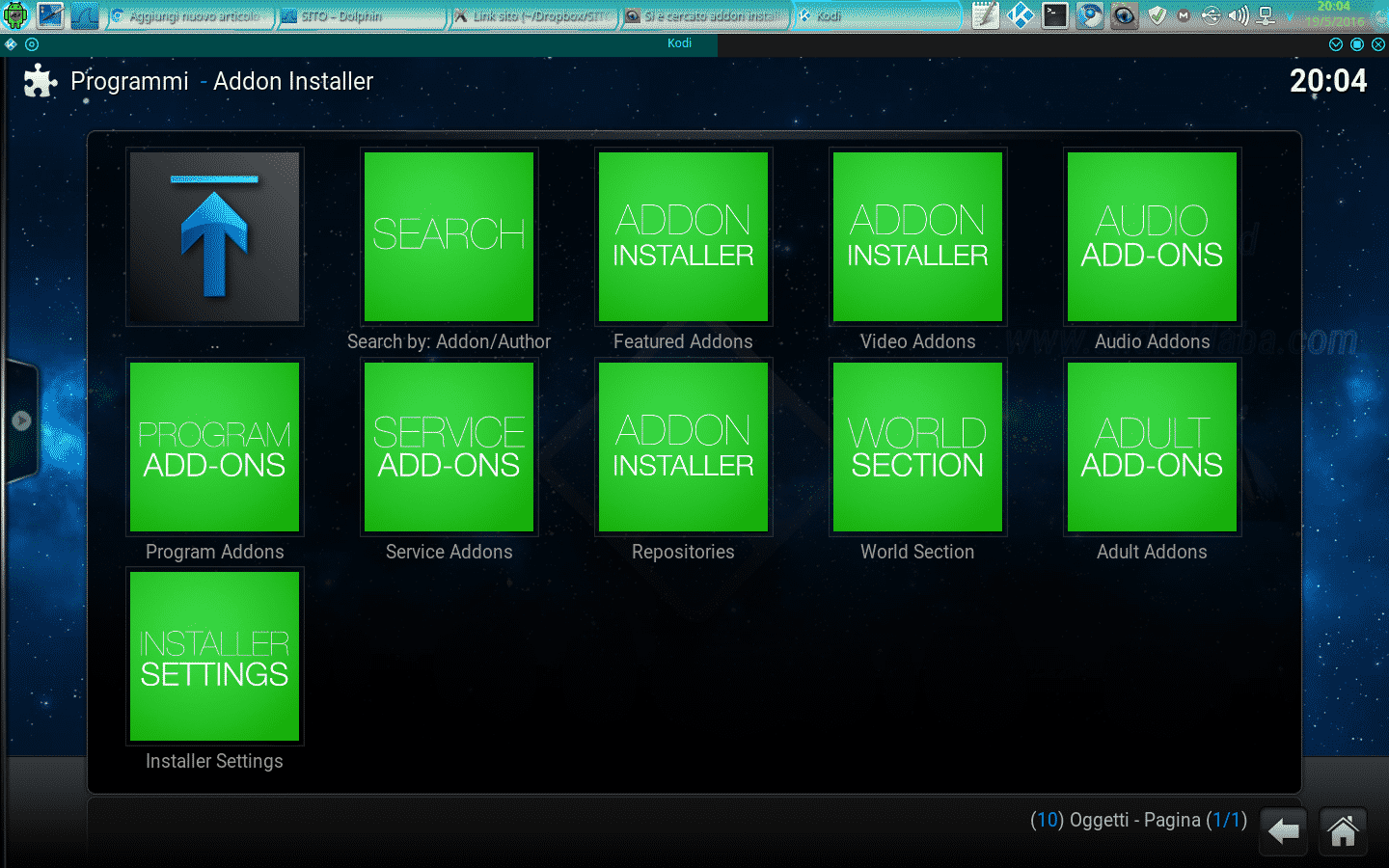Click the 'Video Addons' label
This screenshot has height=868, width=1389.
917,341
